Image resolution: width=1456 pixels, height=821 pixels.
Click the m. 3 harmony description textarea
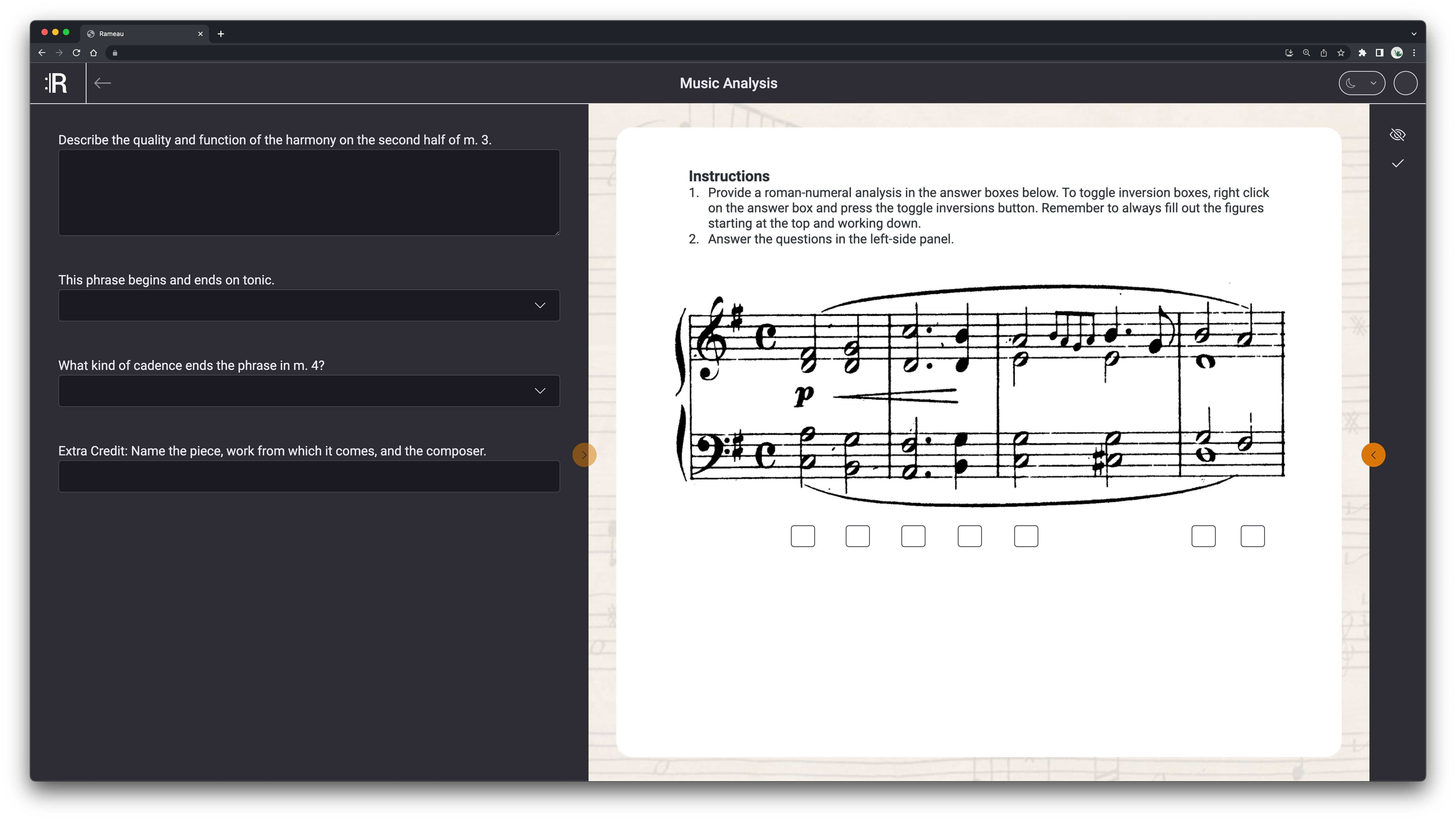click(309, 192)
